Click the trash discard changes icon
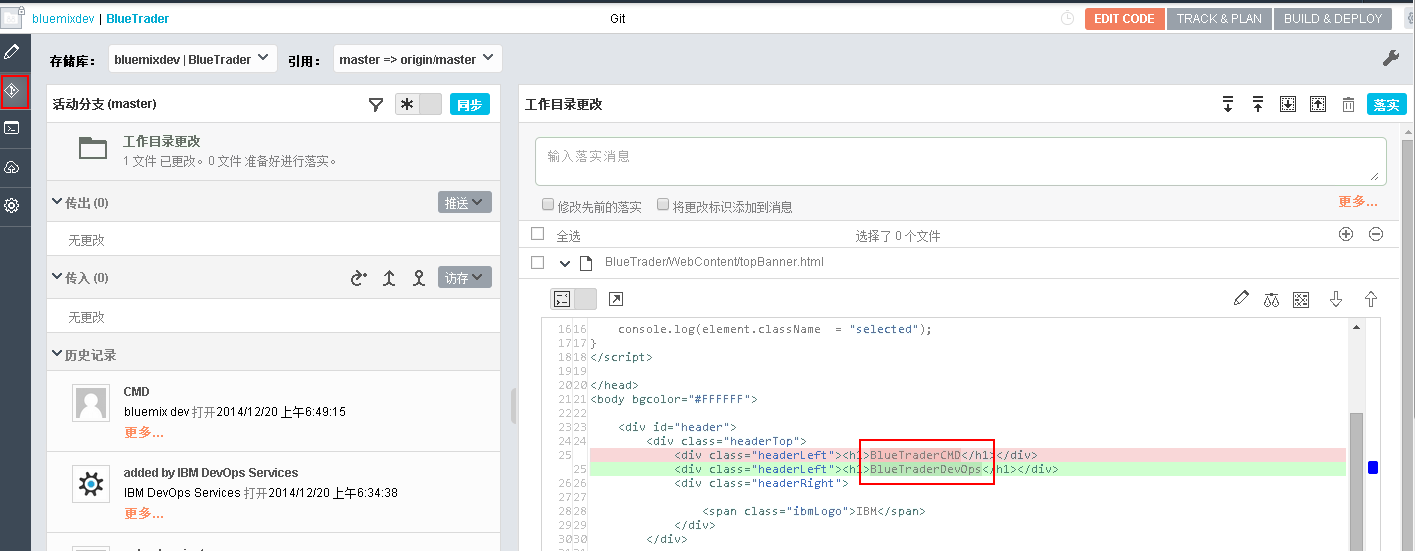 click(x=1348, y=104)
